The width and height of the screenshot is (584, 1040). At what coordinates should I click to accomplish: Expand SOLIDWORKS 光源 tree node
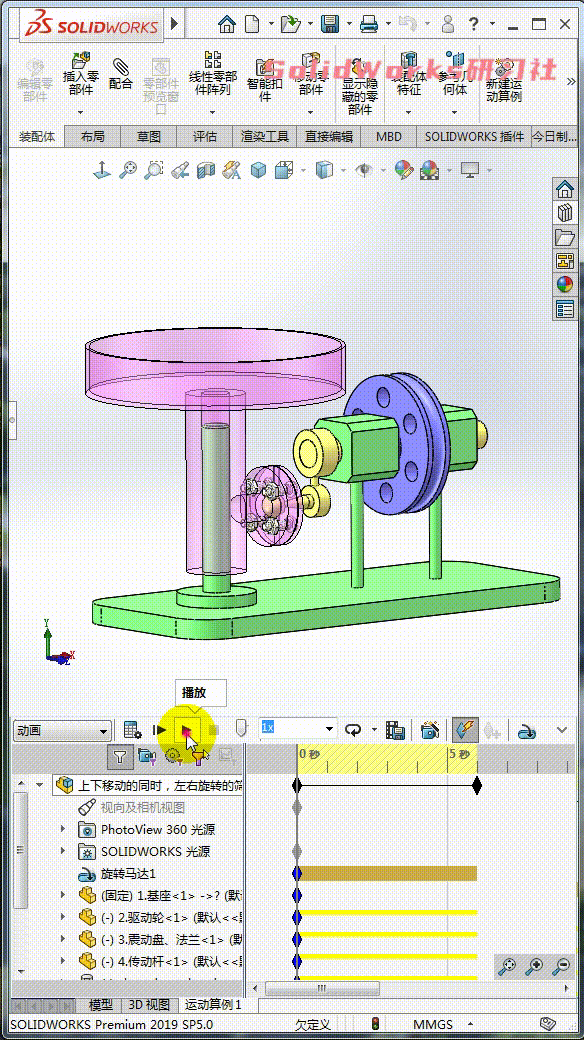63,851
